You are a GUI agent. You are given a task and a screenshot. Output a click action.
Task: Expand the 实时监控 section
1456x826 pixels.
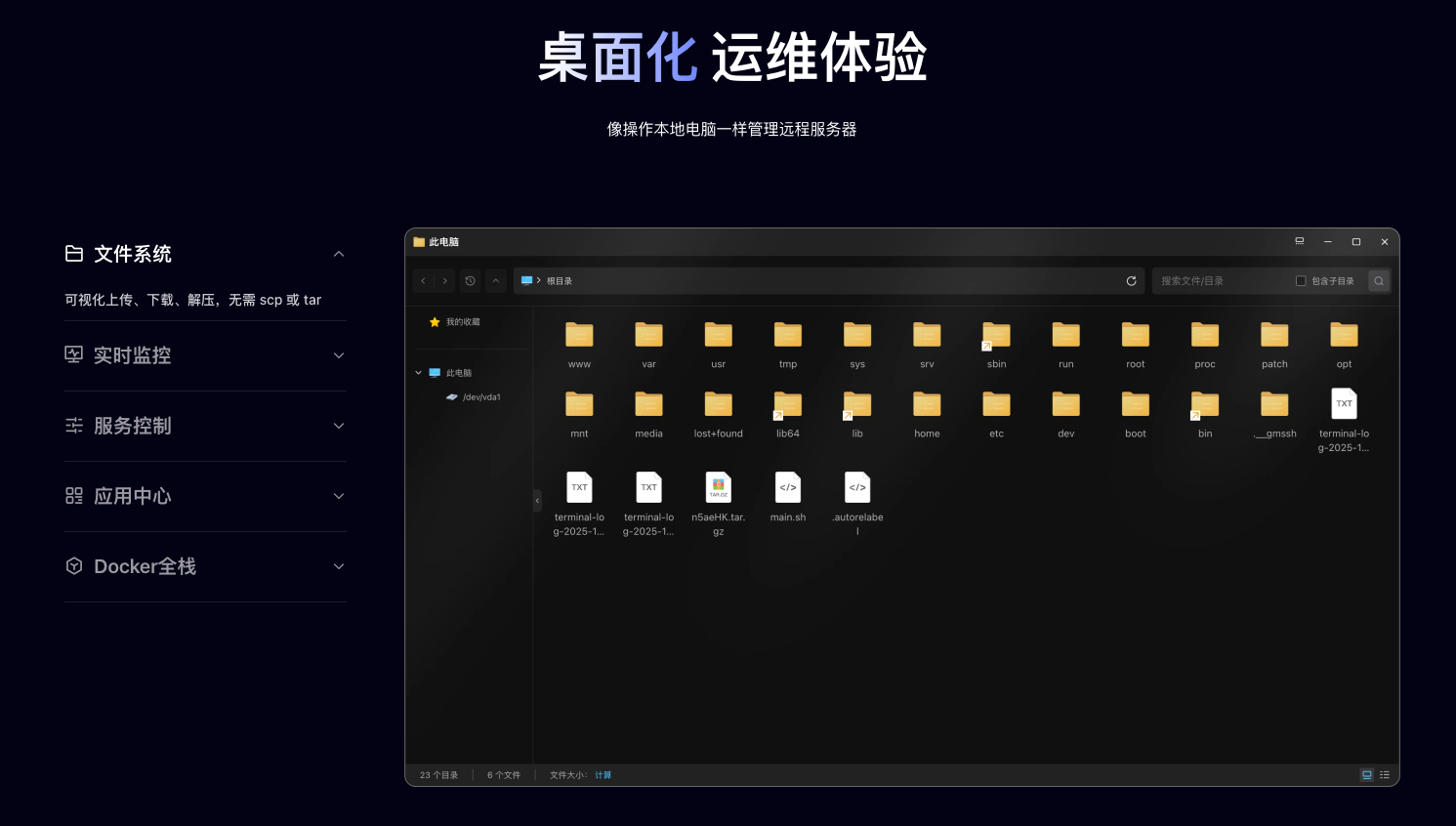[x=339, y=355]
